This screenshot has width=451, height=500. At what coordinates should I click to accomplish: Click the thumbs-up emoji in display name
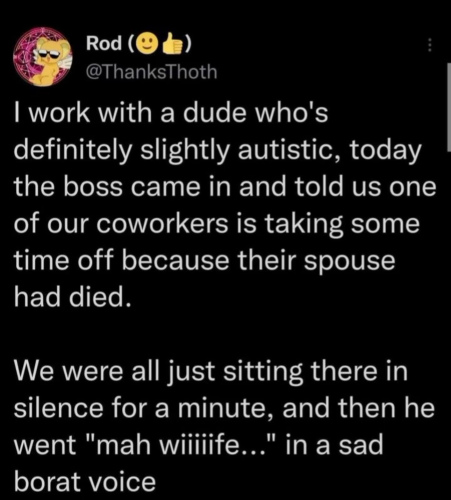(173, 44)
